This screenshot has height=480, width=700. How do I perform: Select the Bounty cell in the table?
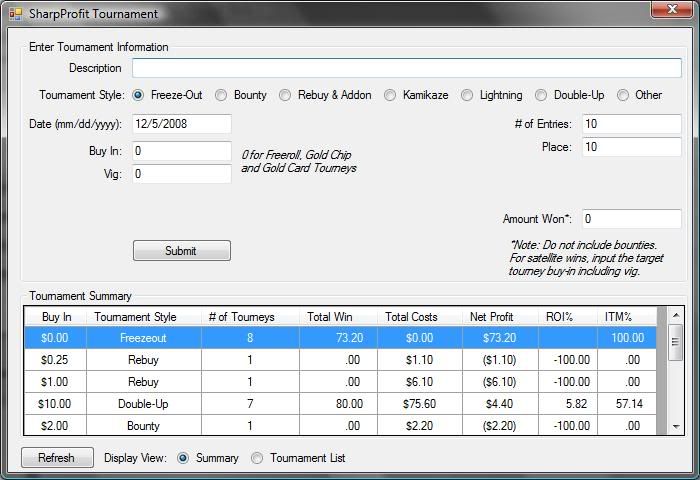tap(144, 426)
